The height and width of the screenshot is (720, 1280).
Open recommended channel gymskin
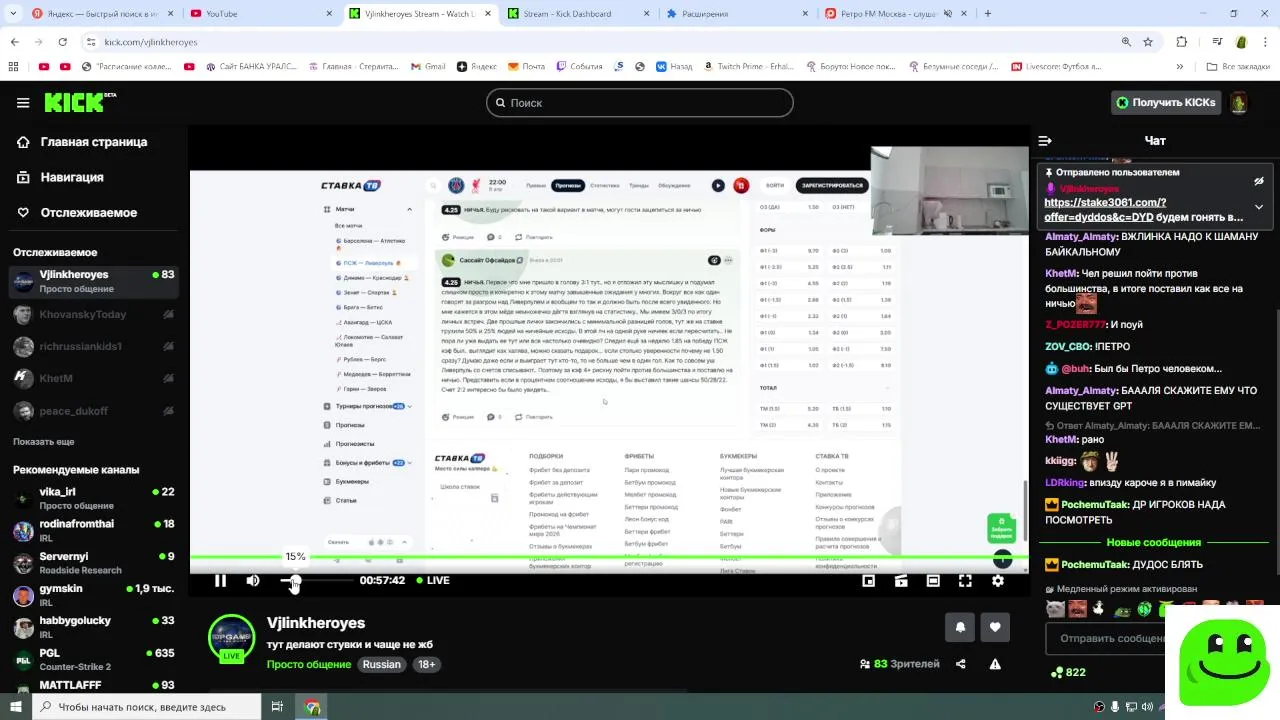coord(93,594)
